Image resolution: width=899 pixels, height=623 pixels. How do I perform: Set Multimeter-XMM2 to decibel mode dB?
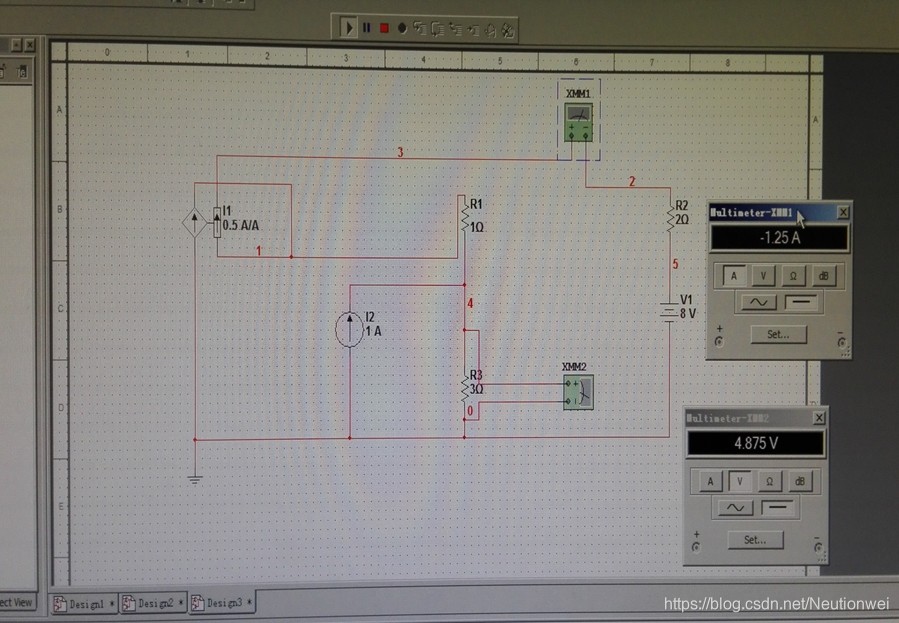[x=800, y=481]
